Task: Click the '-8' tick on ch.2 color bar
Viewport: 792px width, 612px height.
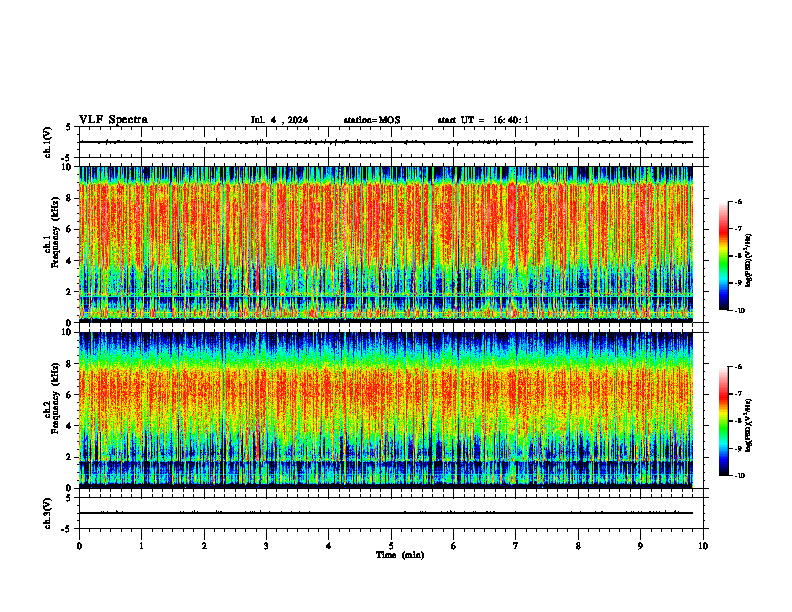Action: [x=739, y=421]
